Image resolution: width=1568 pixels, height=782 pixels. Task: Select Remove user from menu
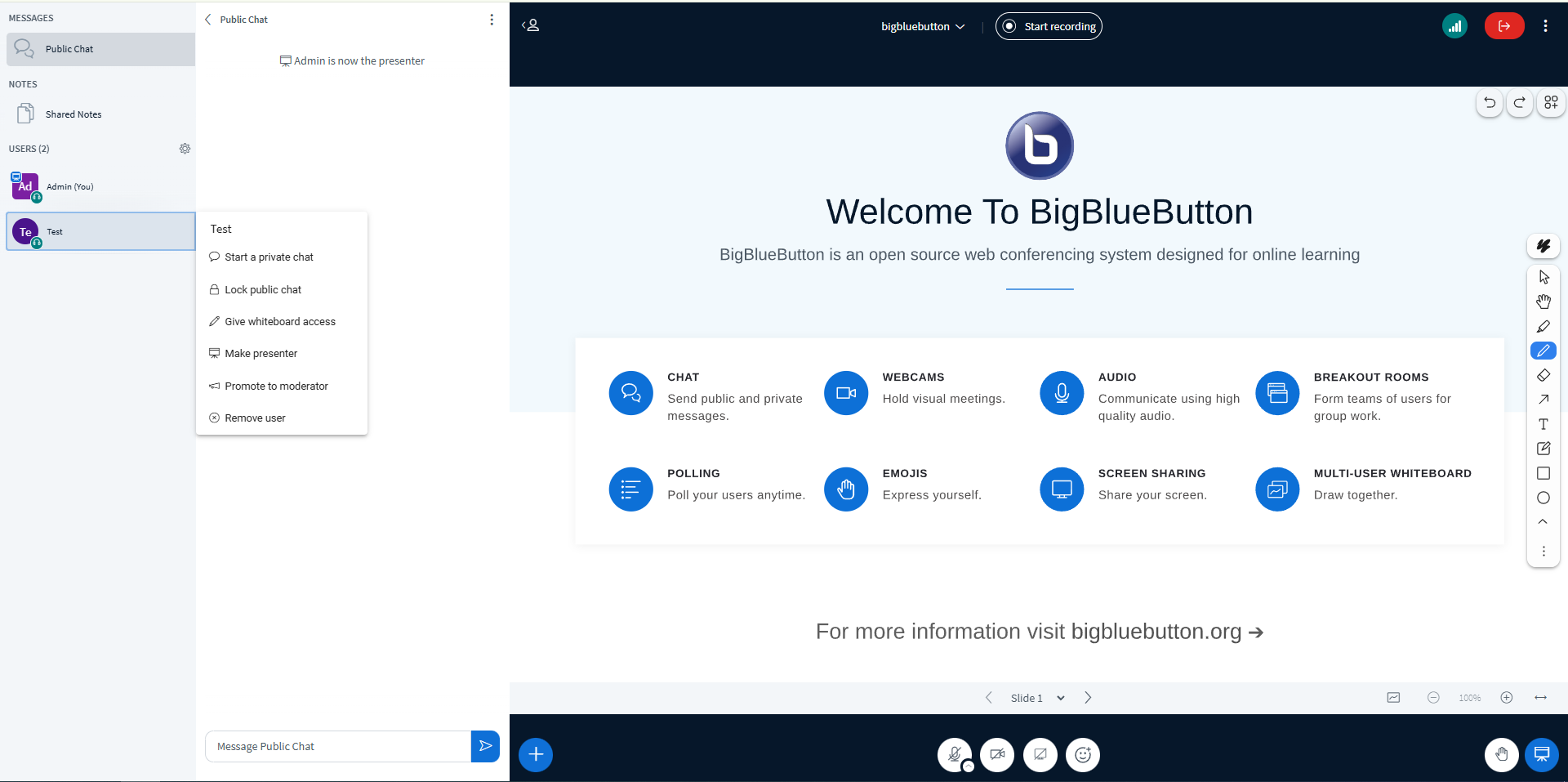coord(282,418)
